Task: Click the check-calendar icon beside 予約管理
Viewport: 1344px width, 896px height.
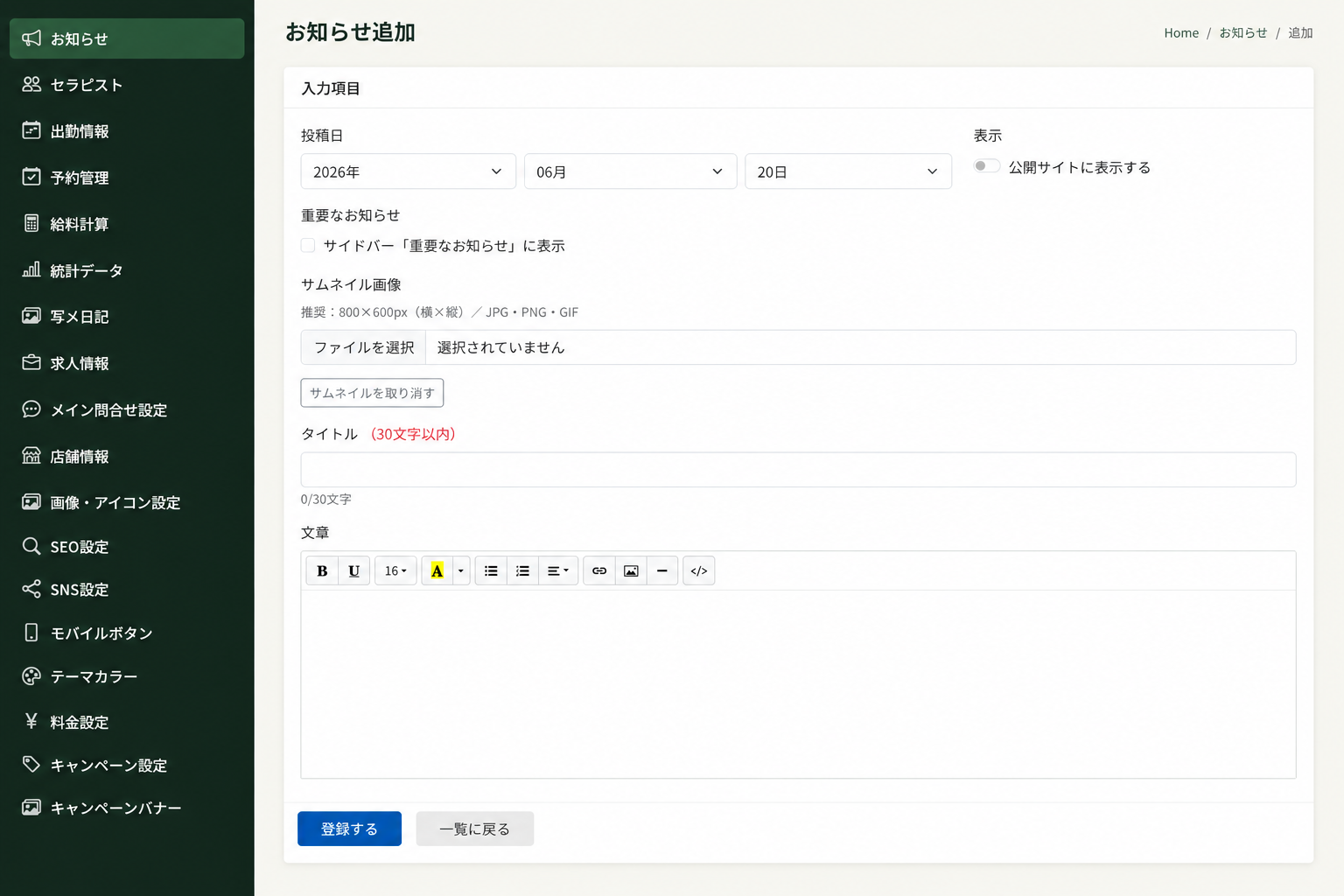Action: pyautogui.click(x=31, y=177)
